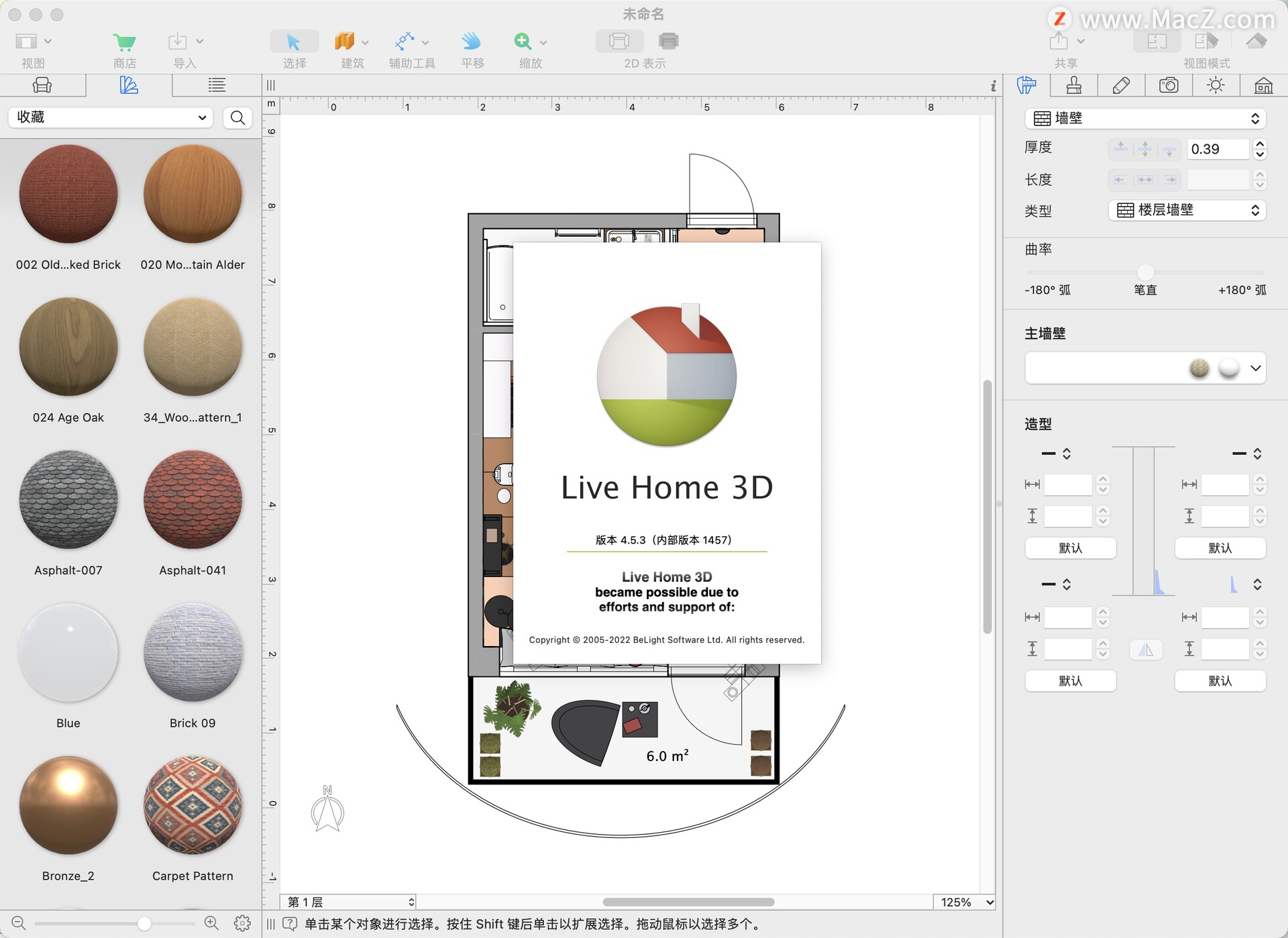1288x938 pixels.
Task: Select the Carpet Pattern material
Action: 193,805
